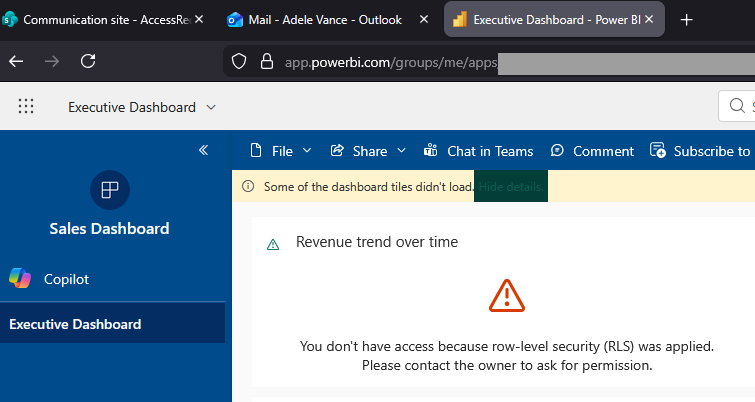Reload the page with refresh icon
Image resolution: width=755 pixels, height=402 pixels.
click(x=88, y=61)
